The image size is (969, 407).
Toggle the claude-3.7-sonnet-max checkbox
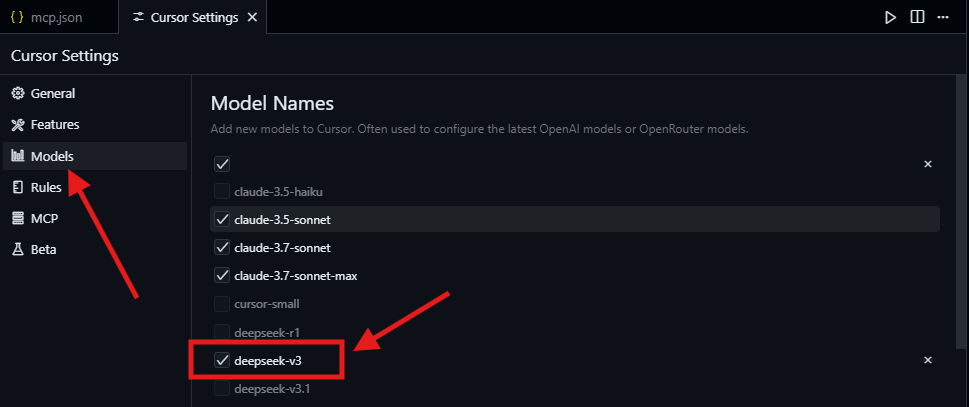(x=222, y=275)
